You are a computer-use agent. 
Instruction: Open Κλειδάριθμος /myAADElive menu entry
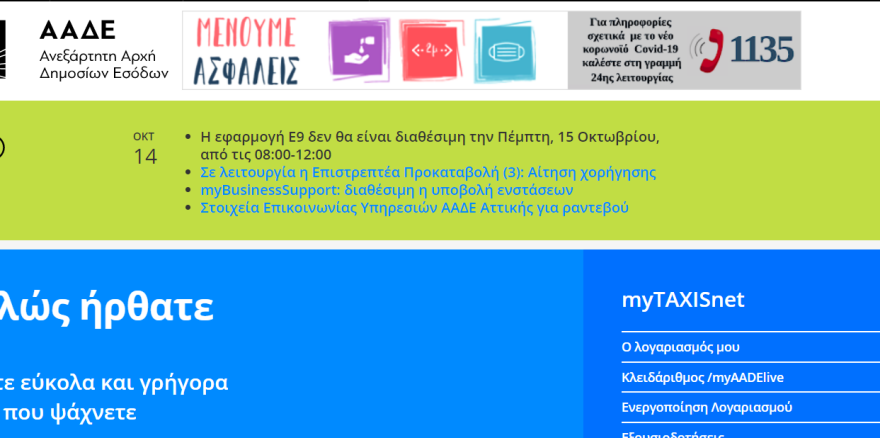[x=702, y=377]
